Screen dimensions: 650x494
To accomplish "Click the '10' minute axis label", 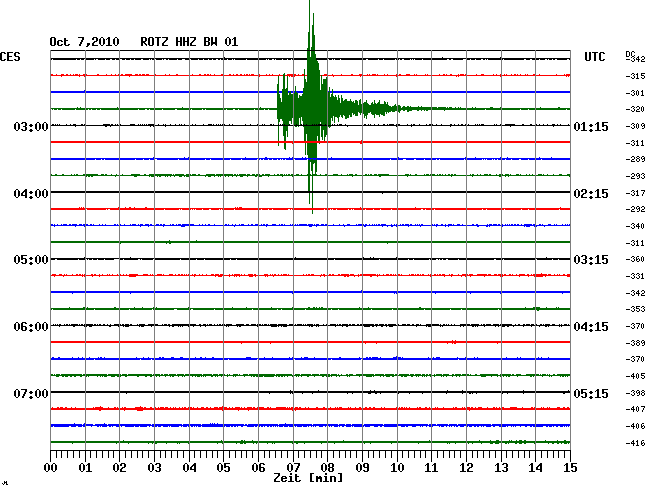I will (397, 468).
